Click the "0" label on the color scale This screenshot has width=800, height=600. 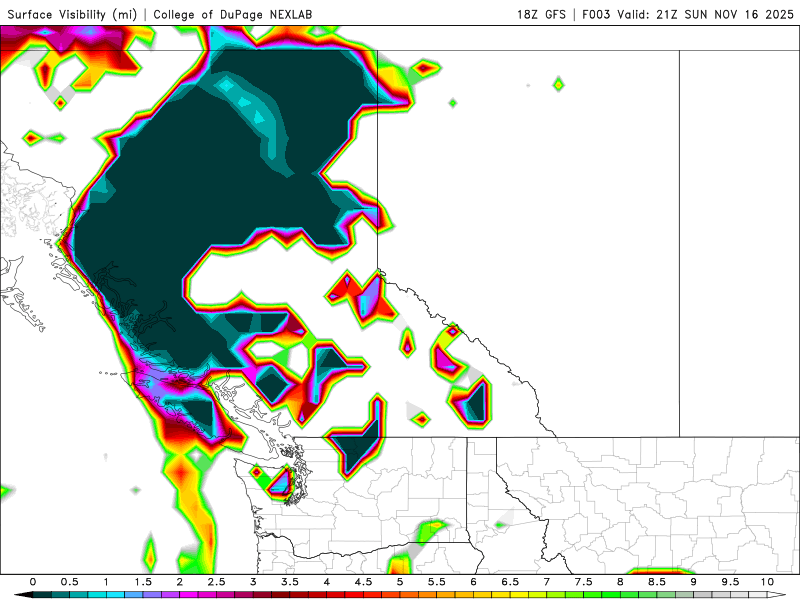tap(33, 582)
